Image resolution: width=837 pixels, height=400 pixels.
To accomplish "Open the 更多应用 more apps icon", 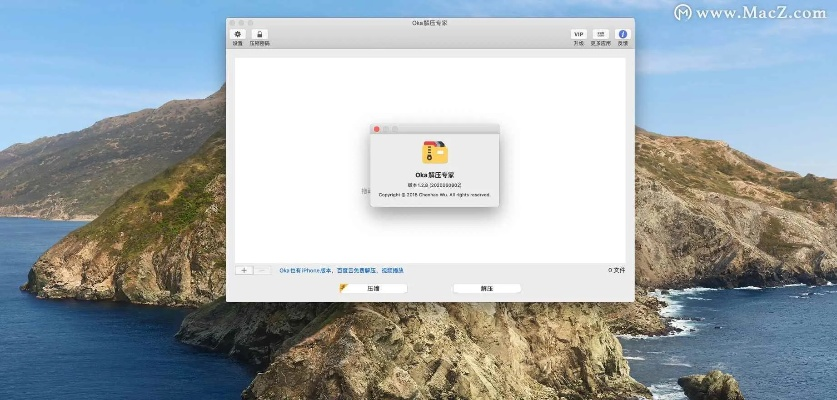I will click(x=601, y=34).
